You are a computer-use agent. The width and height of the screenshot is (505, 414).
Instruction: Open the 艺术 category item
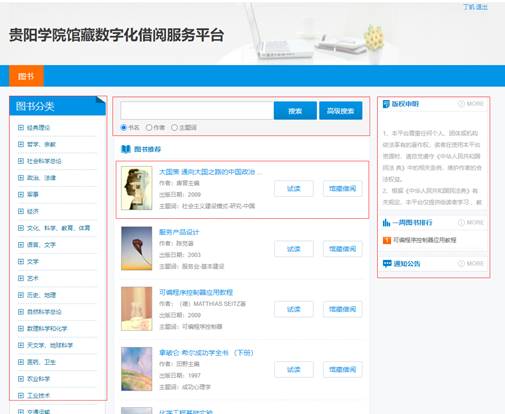[x=33, y=278]
